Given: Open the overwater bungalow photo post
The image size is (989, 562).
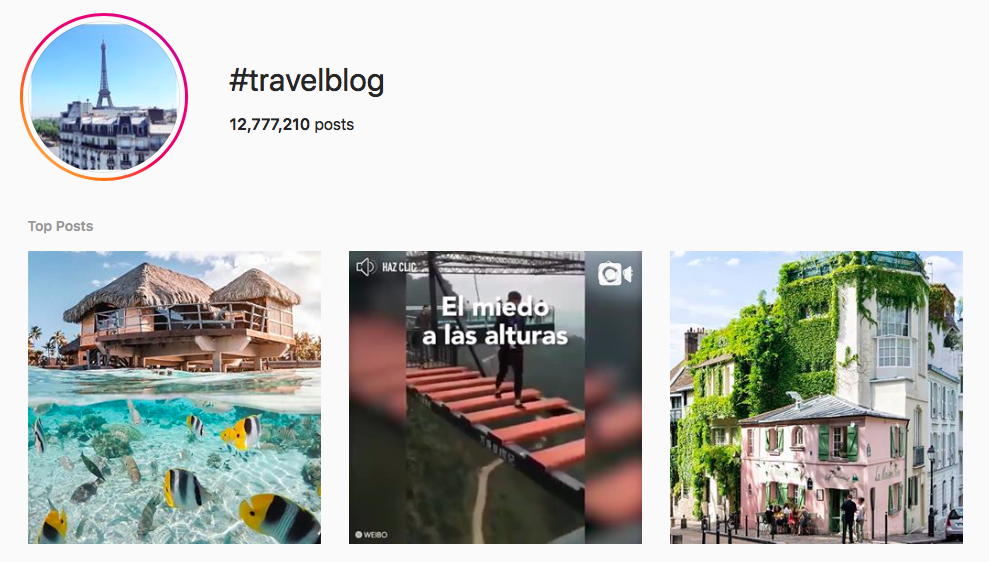Looking at the screenshot, I should (x=174, y=397).
